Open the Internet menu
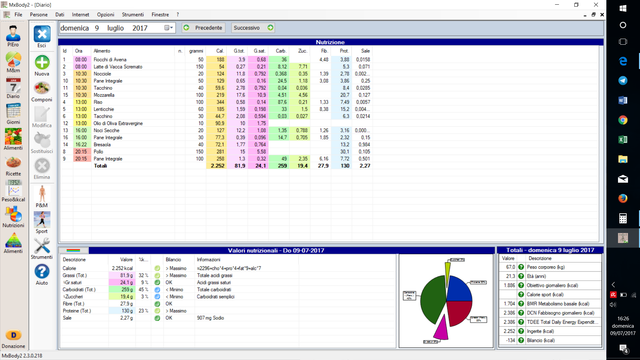Image resolution: width=640 pixels, height=360 pixels. pos(80,14)
